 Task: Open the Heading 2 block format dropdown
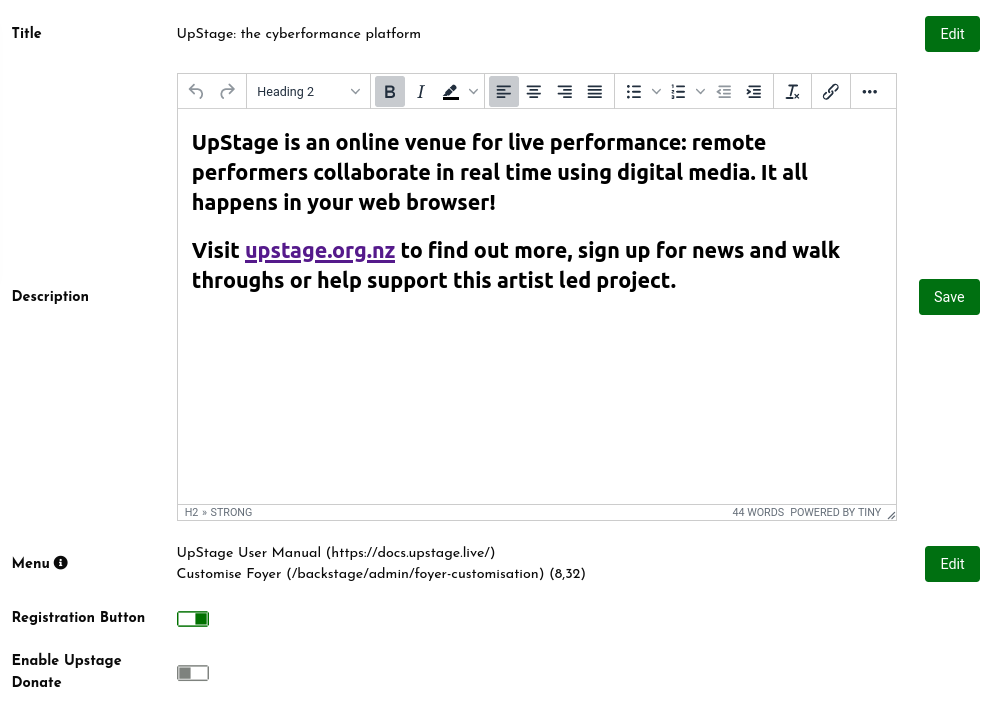click(x=308, y=92)
